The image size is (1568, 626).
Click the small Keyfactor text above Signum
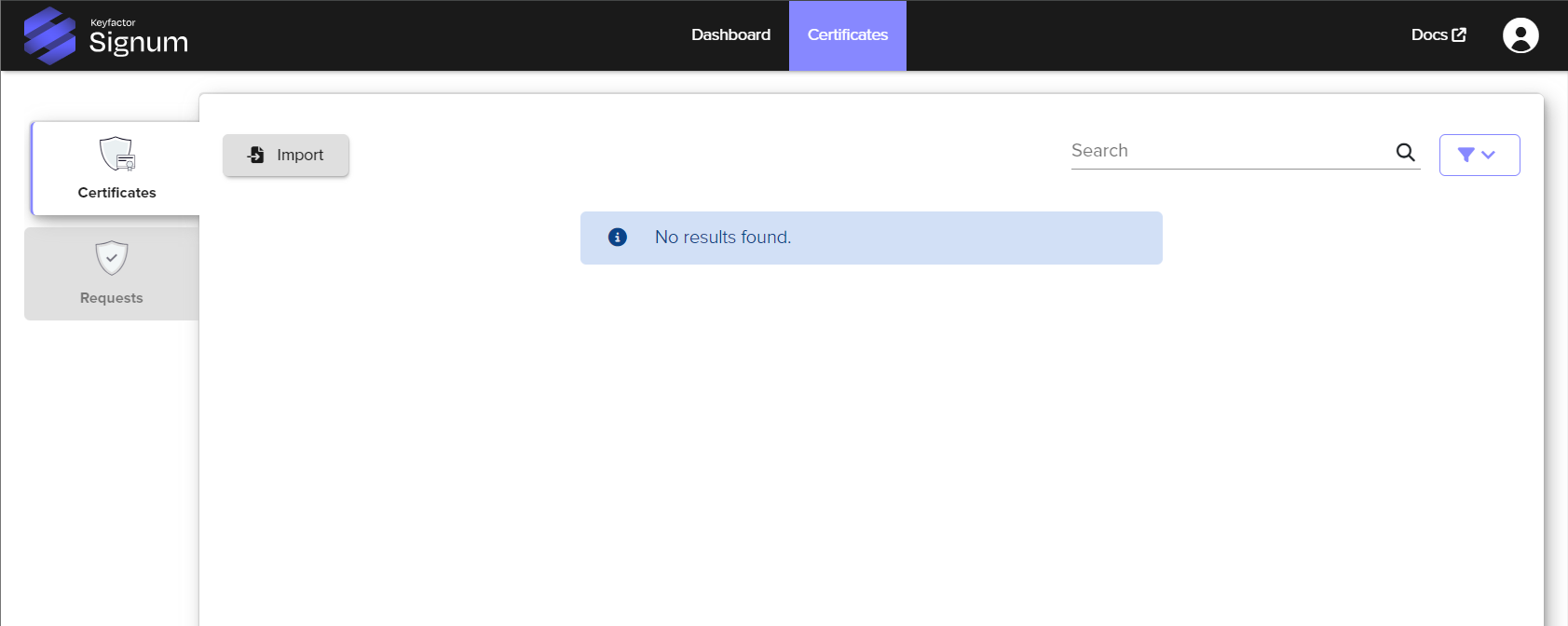tap(113, 22)
